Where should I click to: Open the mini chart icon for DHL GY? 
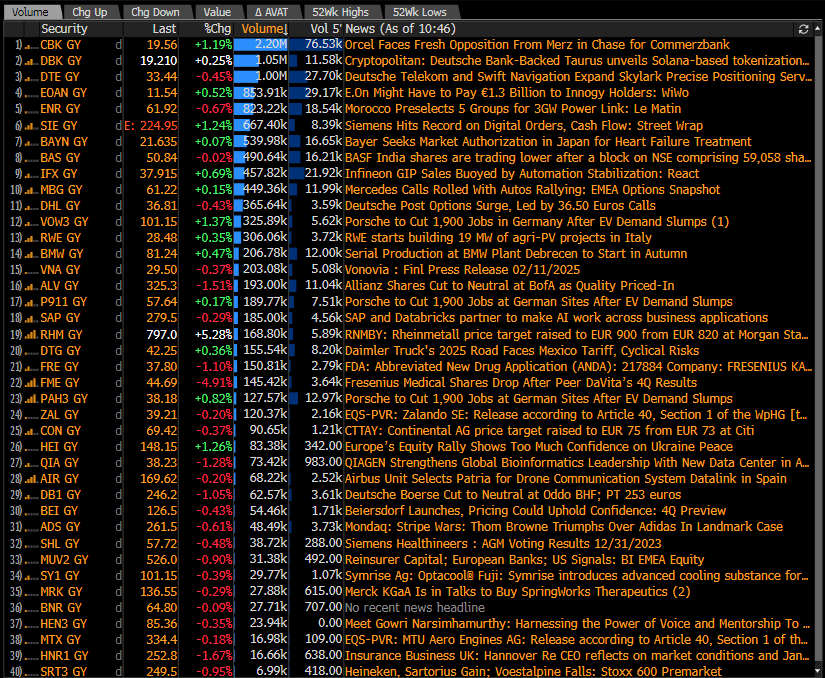[x=32, y=206]
